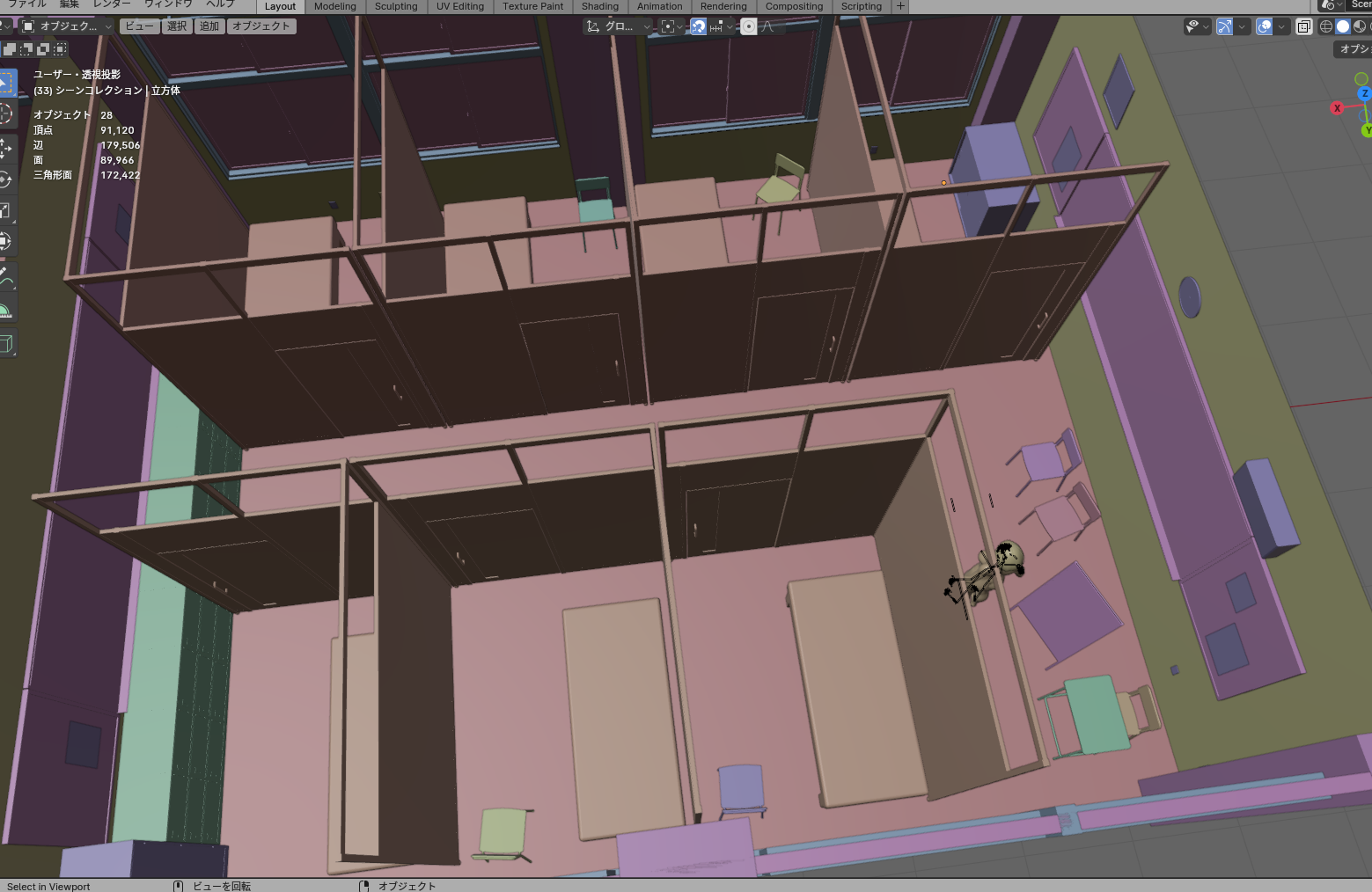Activate the Rotate tool

(x=5, y=179)
